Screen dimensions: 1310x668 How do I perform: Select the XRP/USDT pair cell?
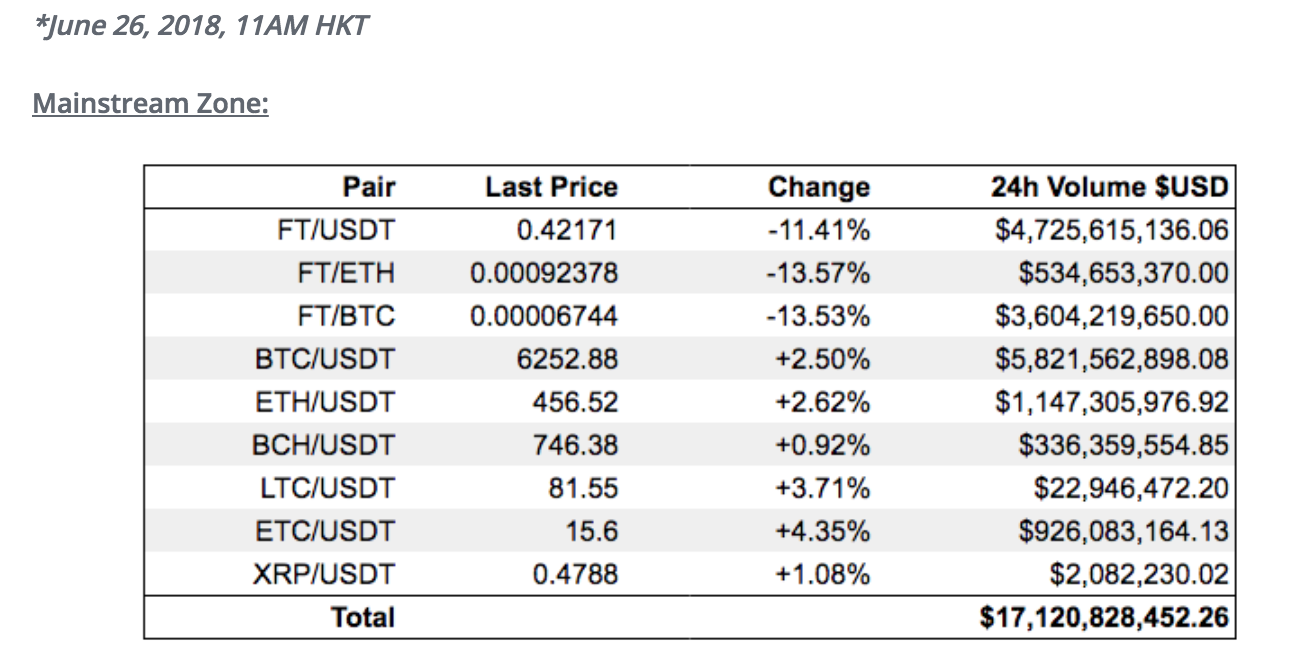[x=325, y=574]
